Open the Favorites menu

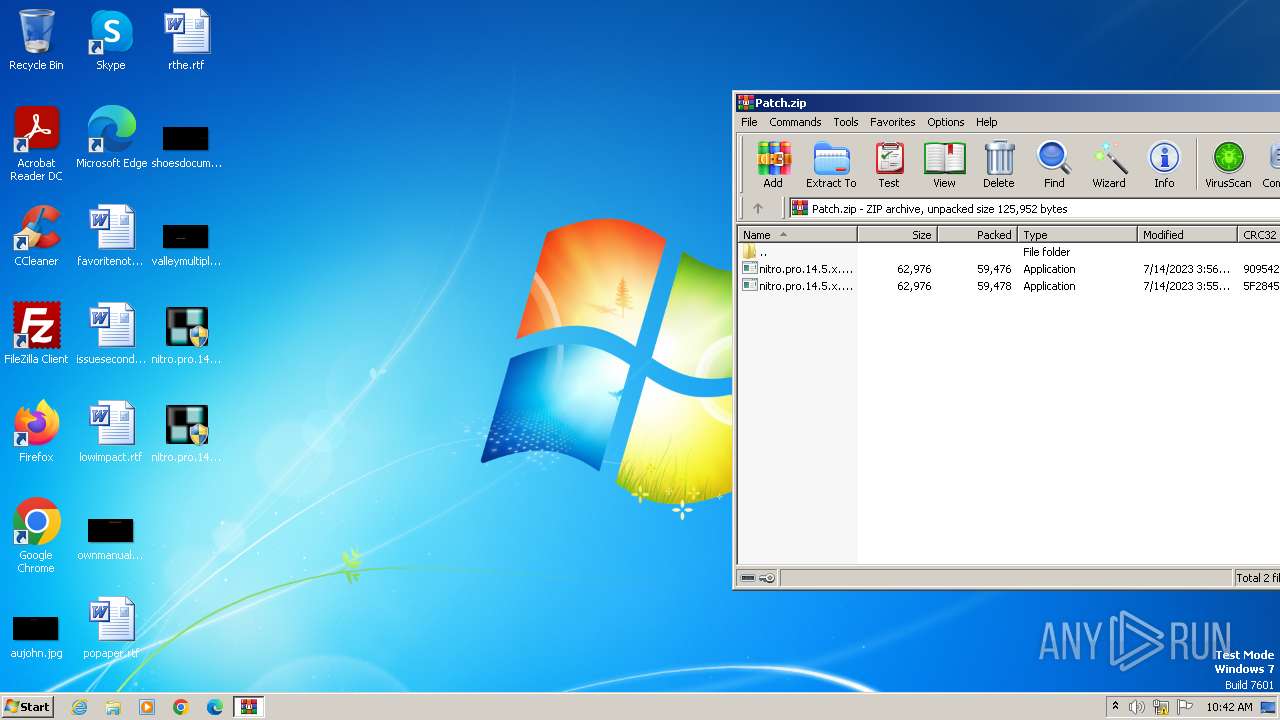tap(892, 122)
